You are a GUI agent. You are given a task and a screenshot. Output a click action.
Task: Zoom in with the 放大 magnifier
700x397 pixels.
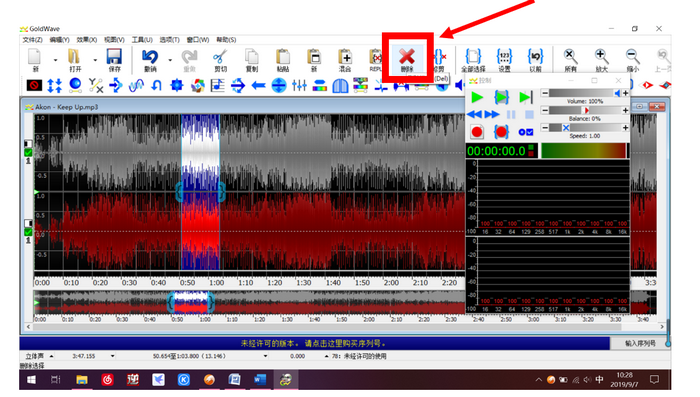click(601, 60)
